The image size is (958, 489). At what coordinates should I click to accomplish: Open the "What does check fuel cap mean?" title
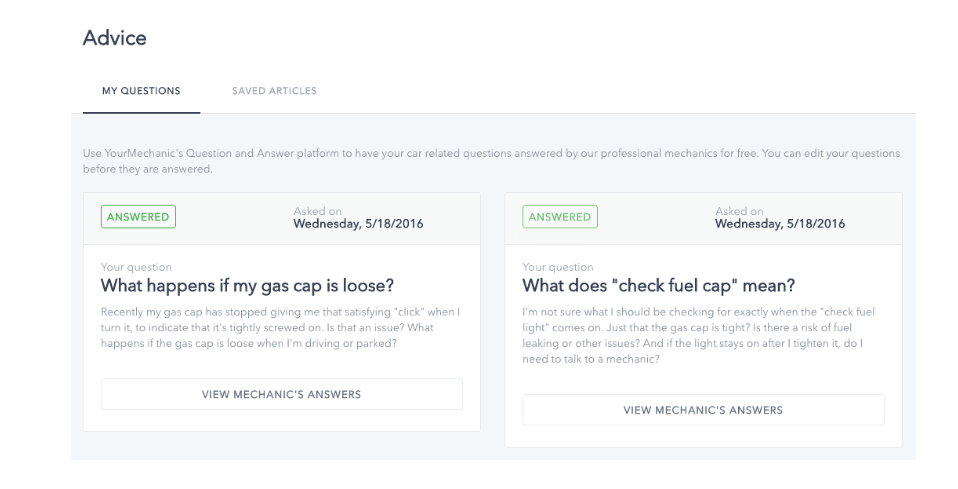(x=659, y=286)
